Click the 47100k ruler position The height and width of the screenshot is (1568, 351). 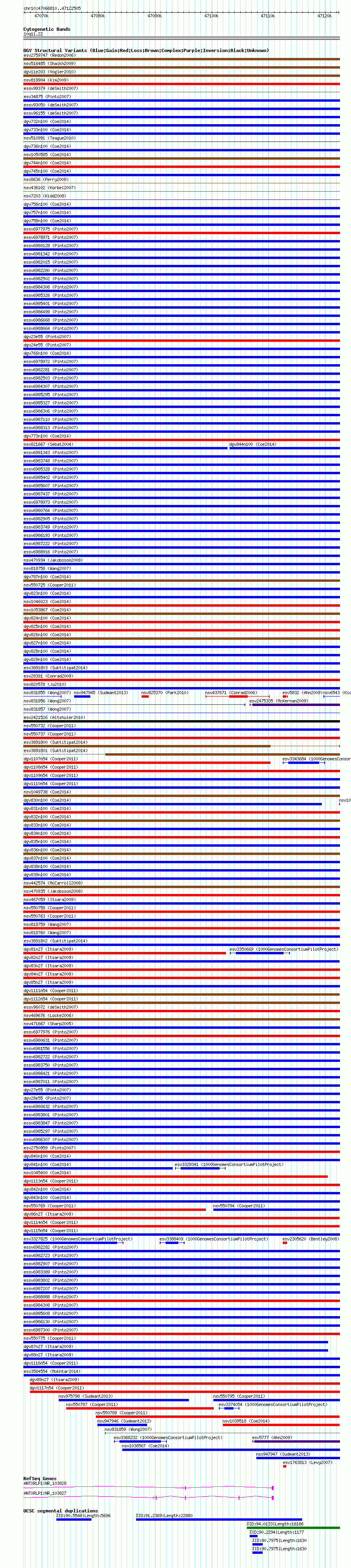click(x=211, y=16)
